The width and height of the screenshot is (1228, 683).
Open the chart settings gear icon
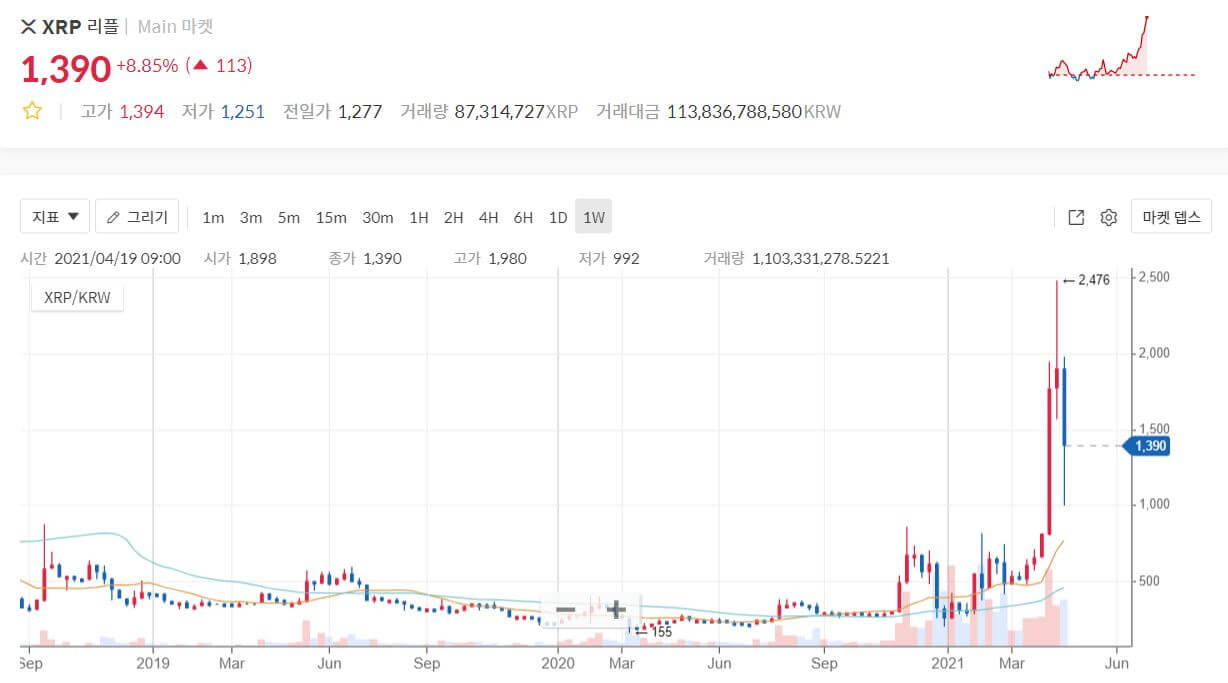tap(1108, 217)
